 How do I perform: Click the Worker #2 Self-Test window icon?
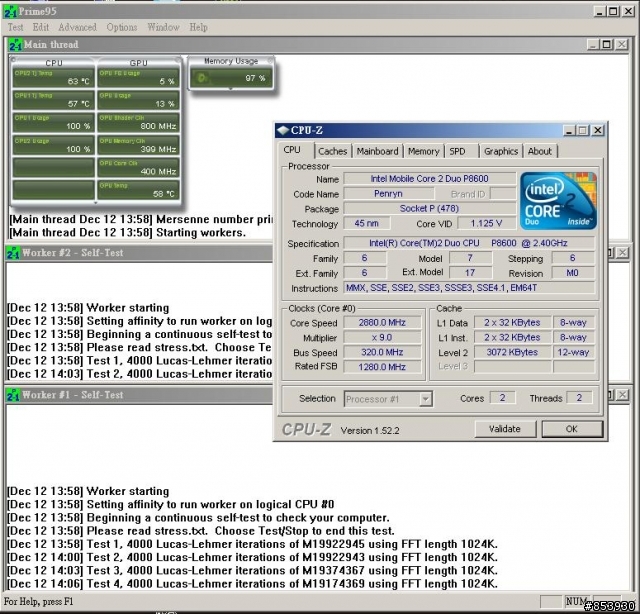[x=13, y=253]
